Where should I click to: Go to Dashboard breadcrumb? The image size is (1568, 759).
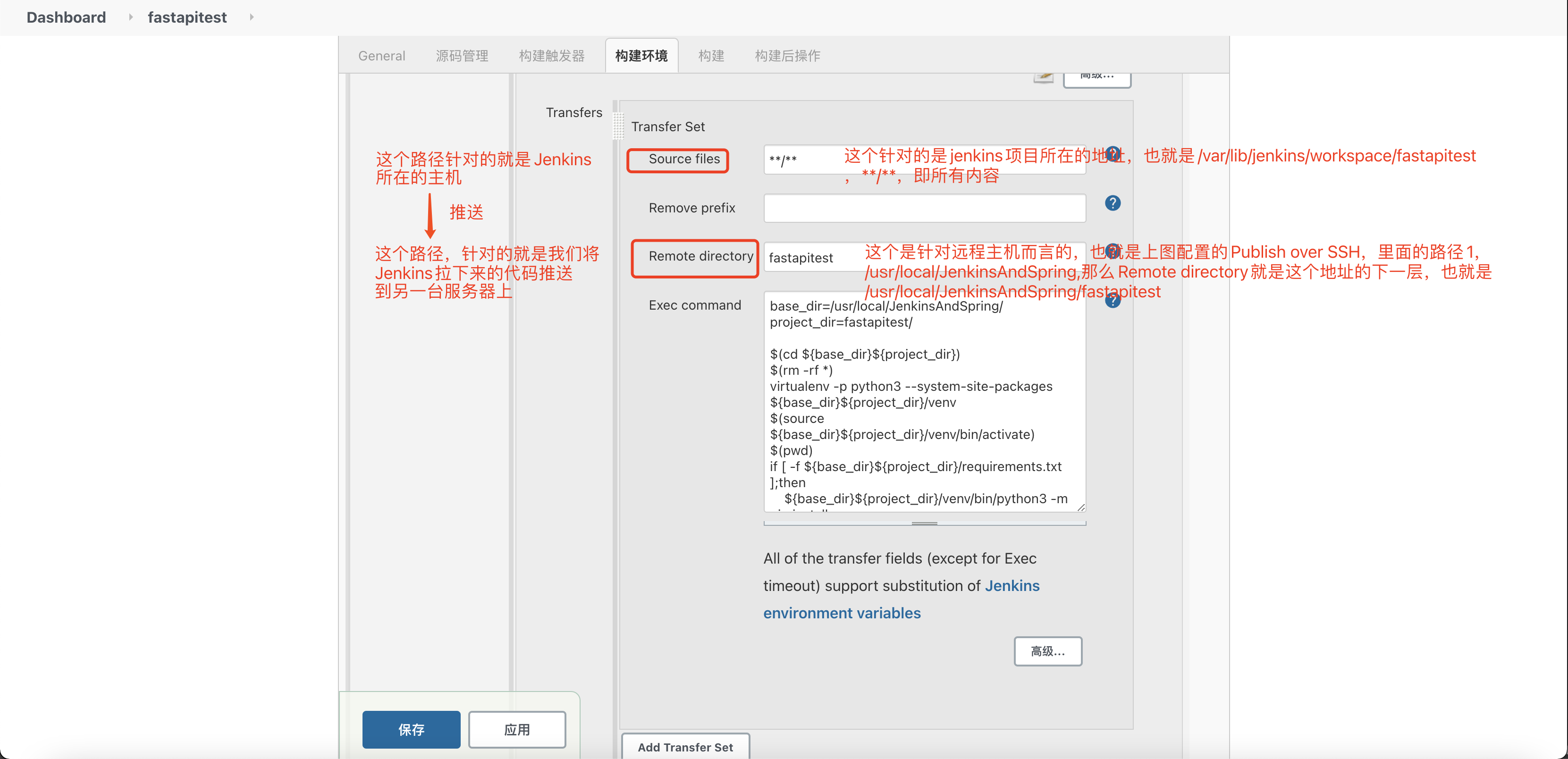click(x=67, y=17)
